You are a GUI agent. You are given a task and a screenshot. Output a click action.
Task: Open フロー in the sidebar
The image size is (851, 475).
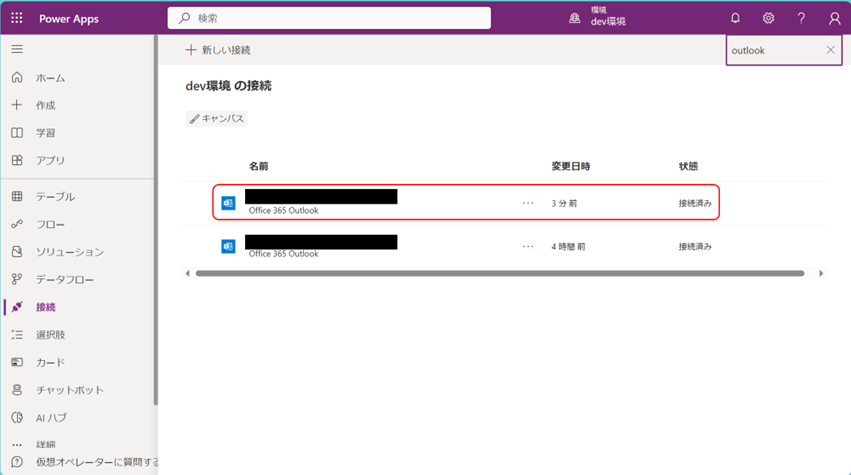click(x=50, y=225)
